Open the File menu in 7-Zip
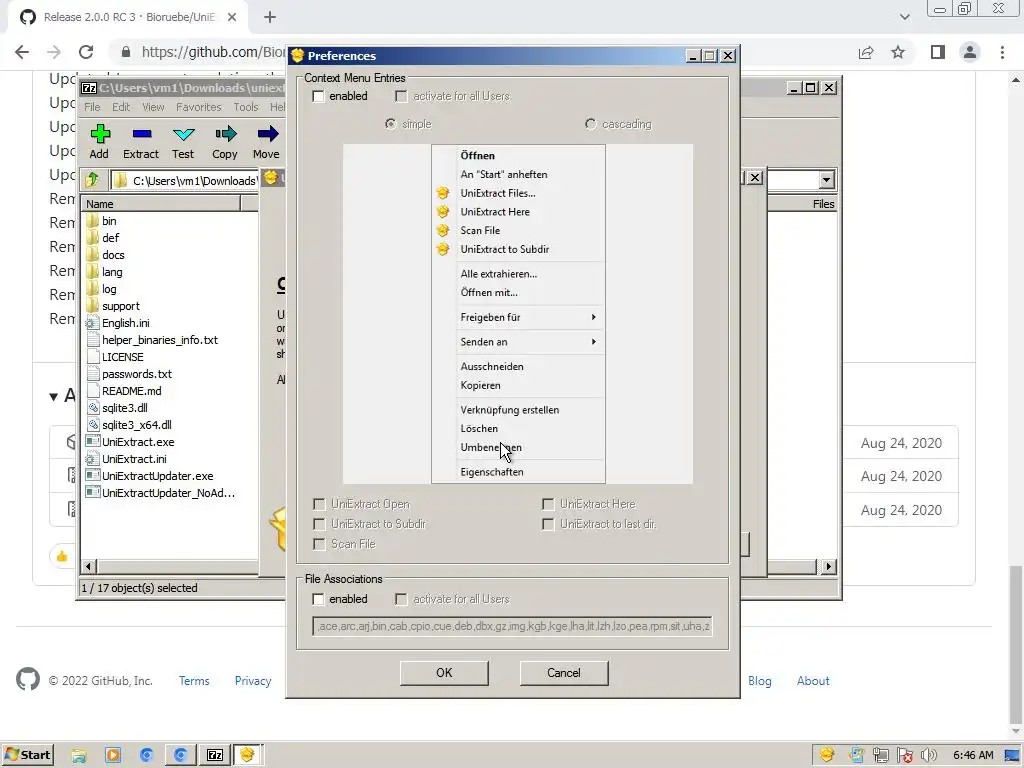The image size is (1024, 768). coord(92,107)
